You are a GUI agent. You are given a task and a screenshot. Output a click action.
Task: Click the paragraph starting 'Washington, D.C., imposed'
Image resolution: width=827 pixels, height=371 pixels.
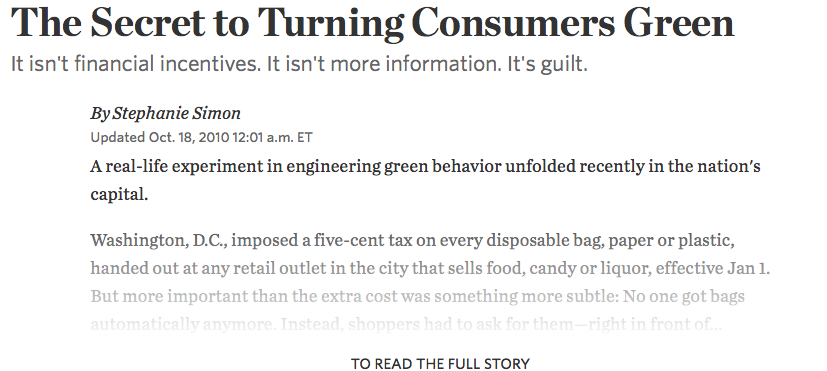pyautogui.click(x=430, y=282)
